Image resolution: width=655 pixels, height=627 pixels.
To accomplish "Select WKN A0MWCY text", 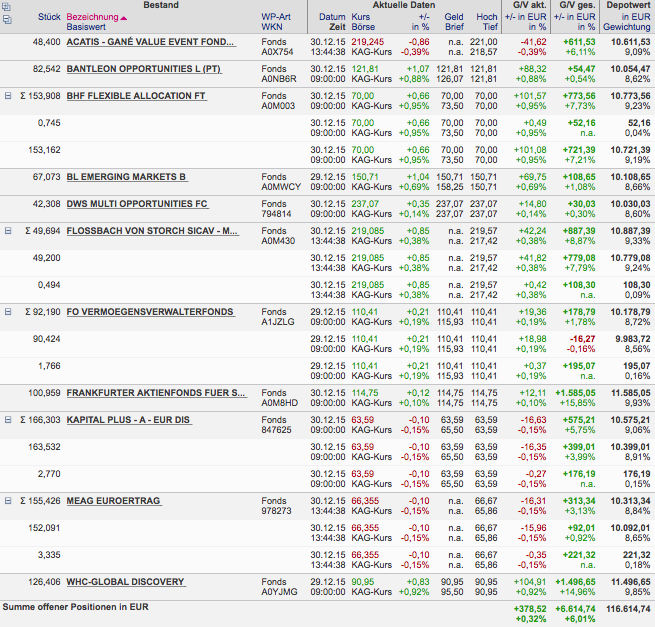I will click(281, 187).
